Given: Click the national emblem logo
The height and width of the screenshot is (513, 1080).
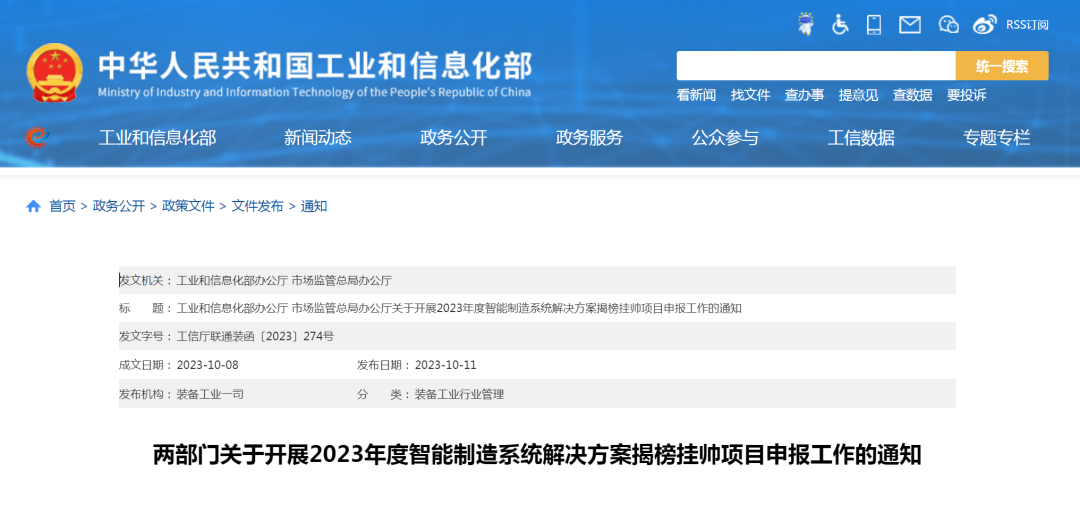Looking at the screenshot, I should 54,73.
